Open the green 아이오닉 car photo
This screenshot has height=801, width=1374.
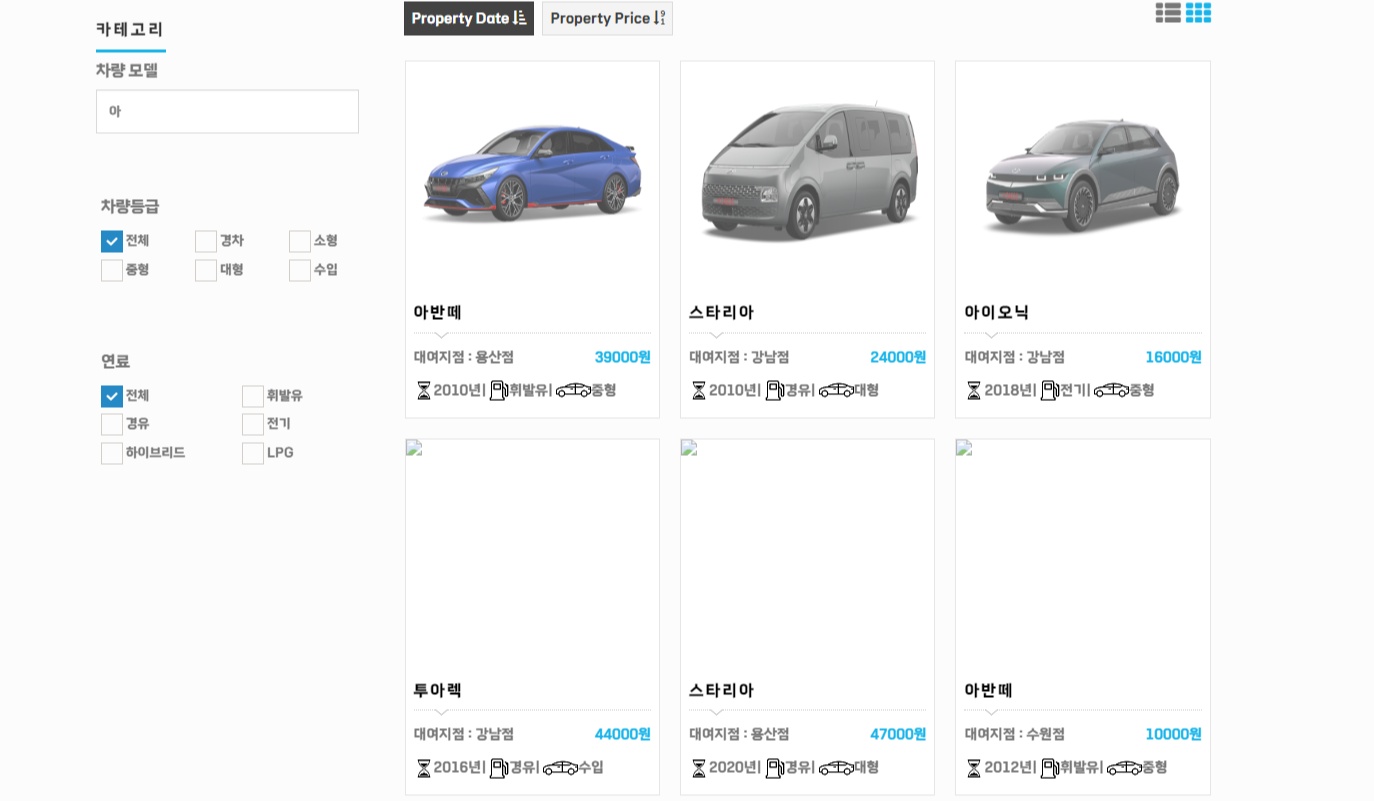pos(1083,176)
